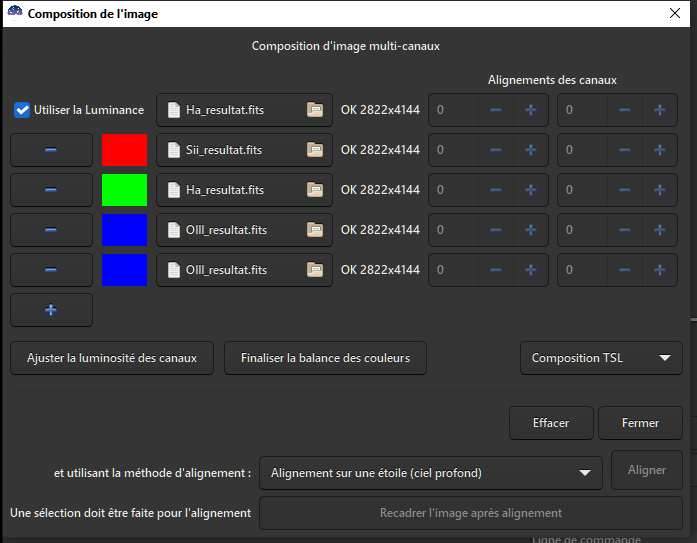Open the luminance file Ha_resultat.fits chooser

(244, 110)
